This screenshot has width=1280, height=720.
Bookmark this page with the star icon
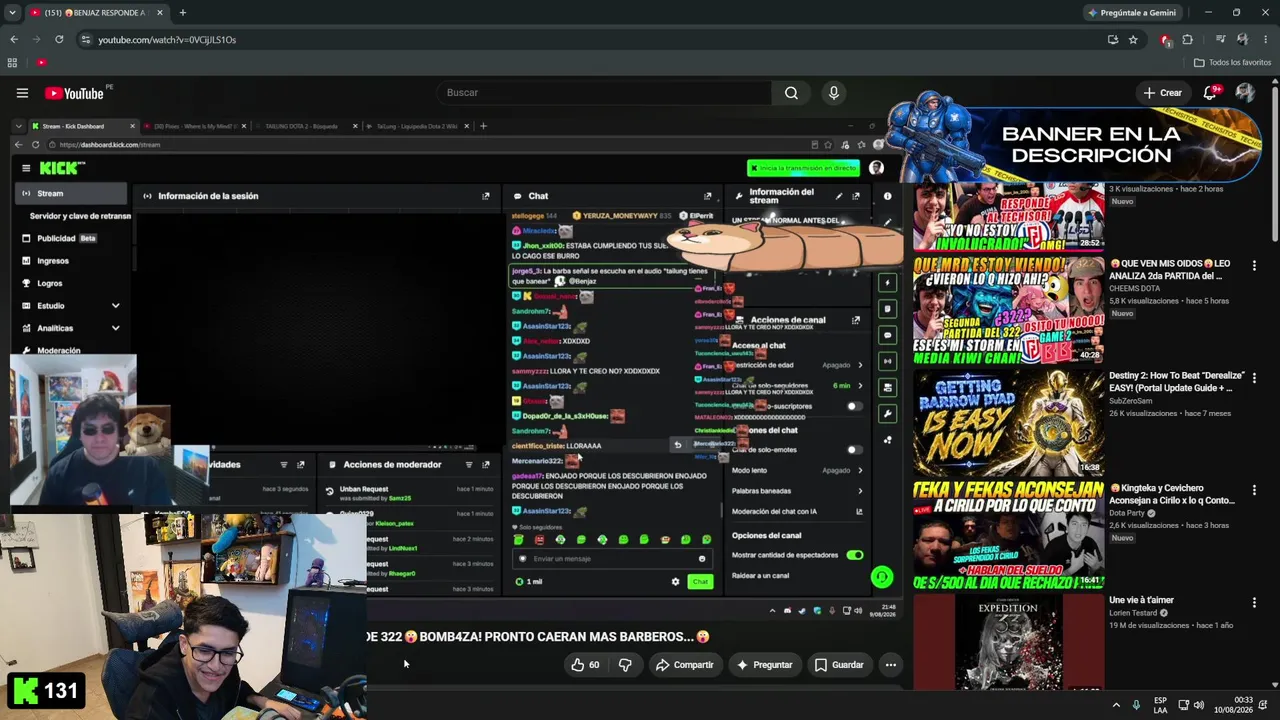1133,40
